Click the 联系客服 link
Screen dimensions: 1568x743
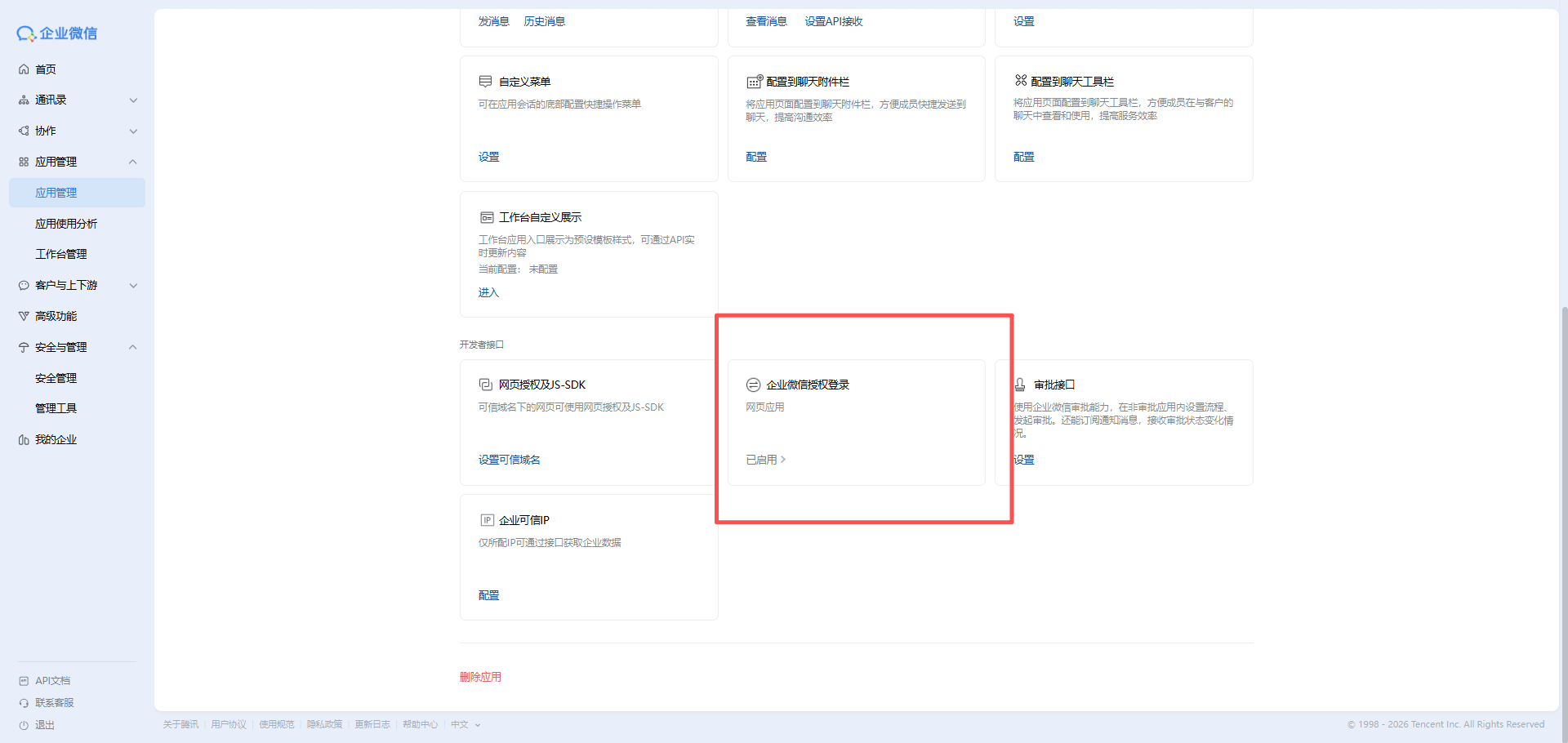[x=55, y=703]
